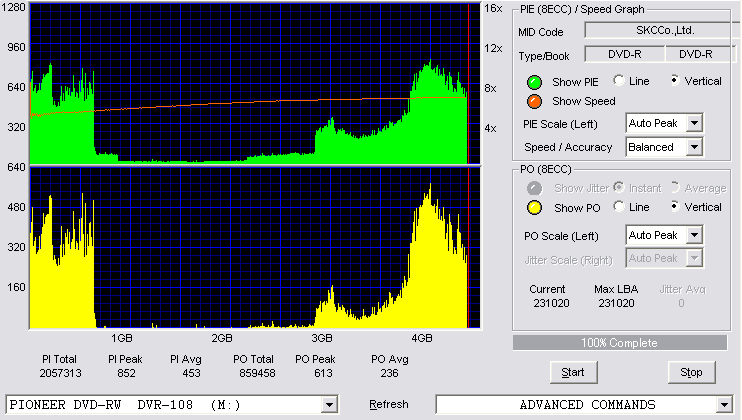
Task: Click the Current LBA value 231020
Action: pyautogui.click(x=551, y=303)
